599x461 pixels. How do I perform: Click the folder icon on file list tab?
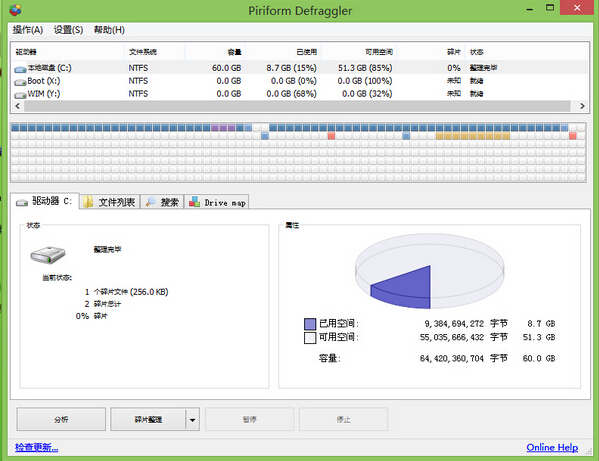(88, 202)
